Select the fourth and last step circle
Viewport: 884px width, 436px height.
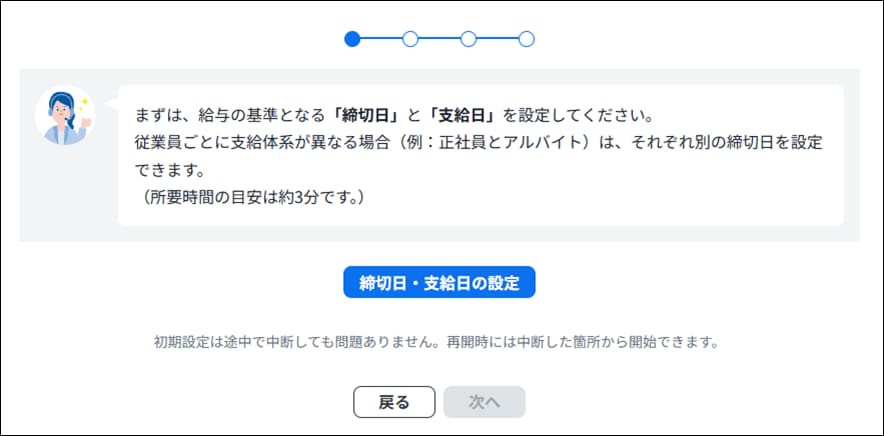point(527,39)
